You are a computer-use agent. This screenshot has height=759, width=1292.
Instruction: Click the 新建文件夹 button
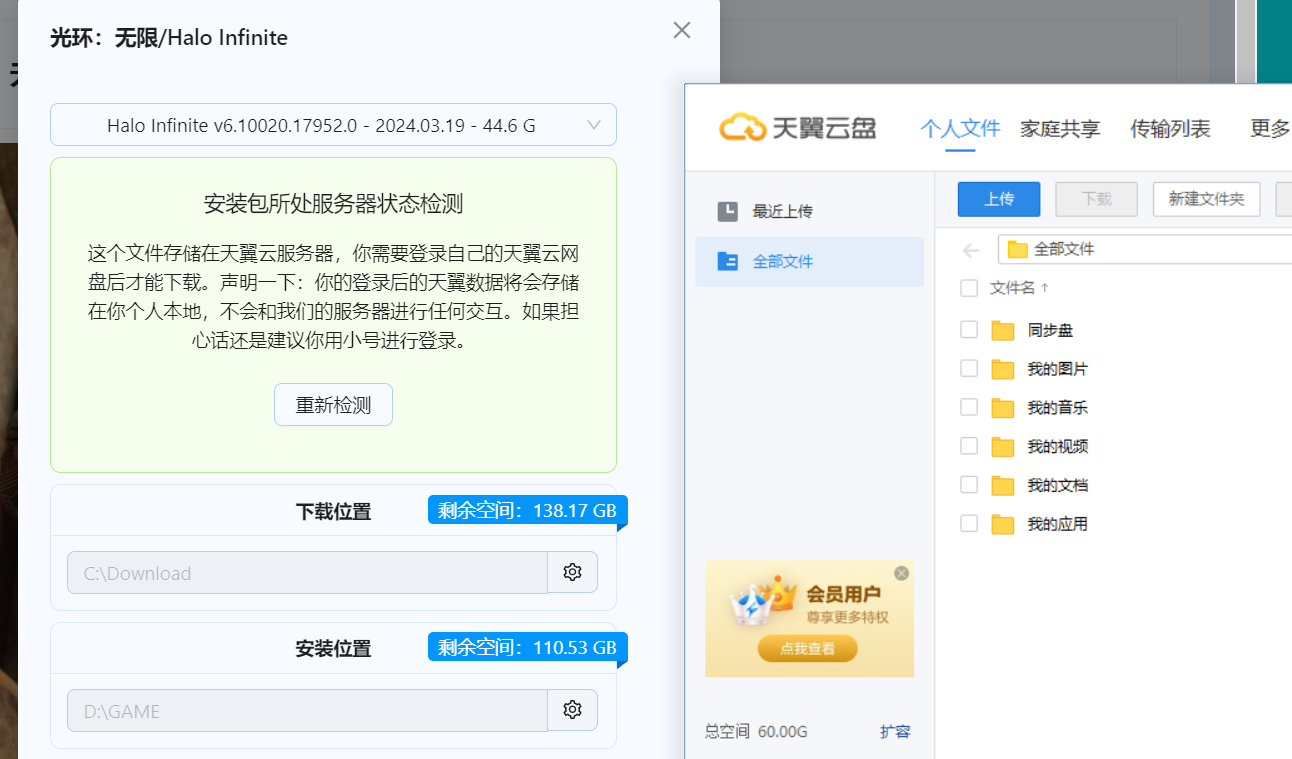(1206, 199)
